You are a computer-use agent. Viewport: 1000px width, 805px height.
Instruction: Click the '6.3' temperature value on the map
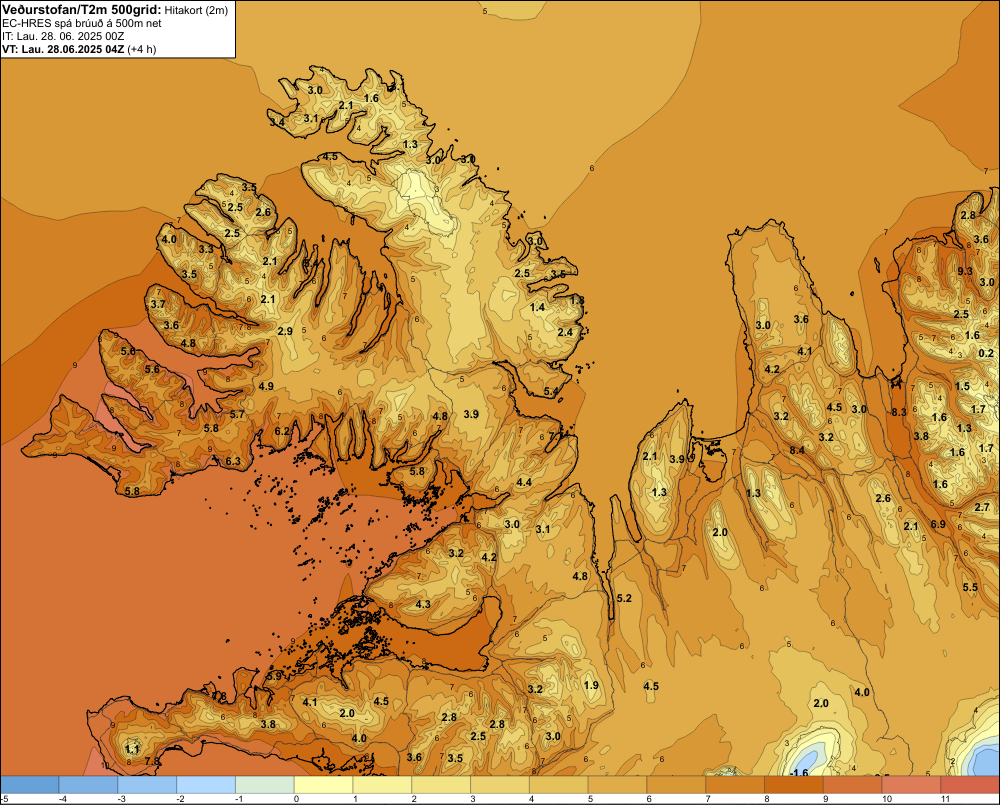click(233, 461)
